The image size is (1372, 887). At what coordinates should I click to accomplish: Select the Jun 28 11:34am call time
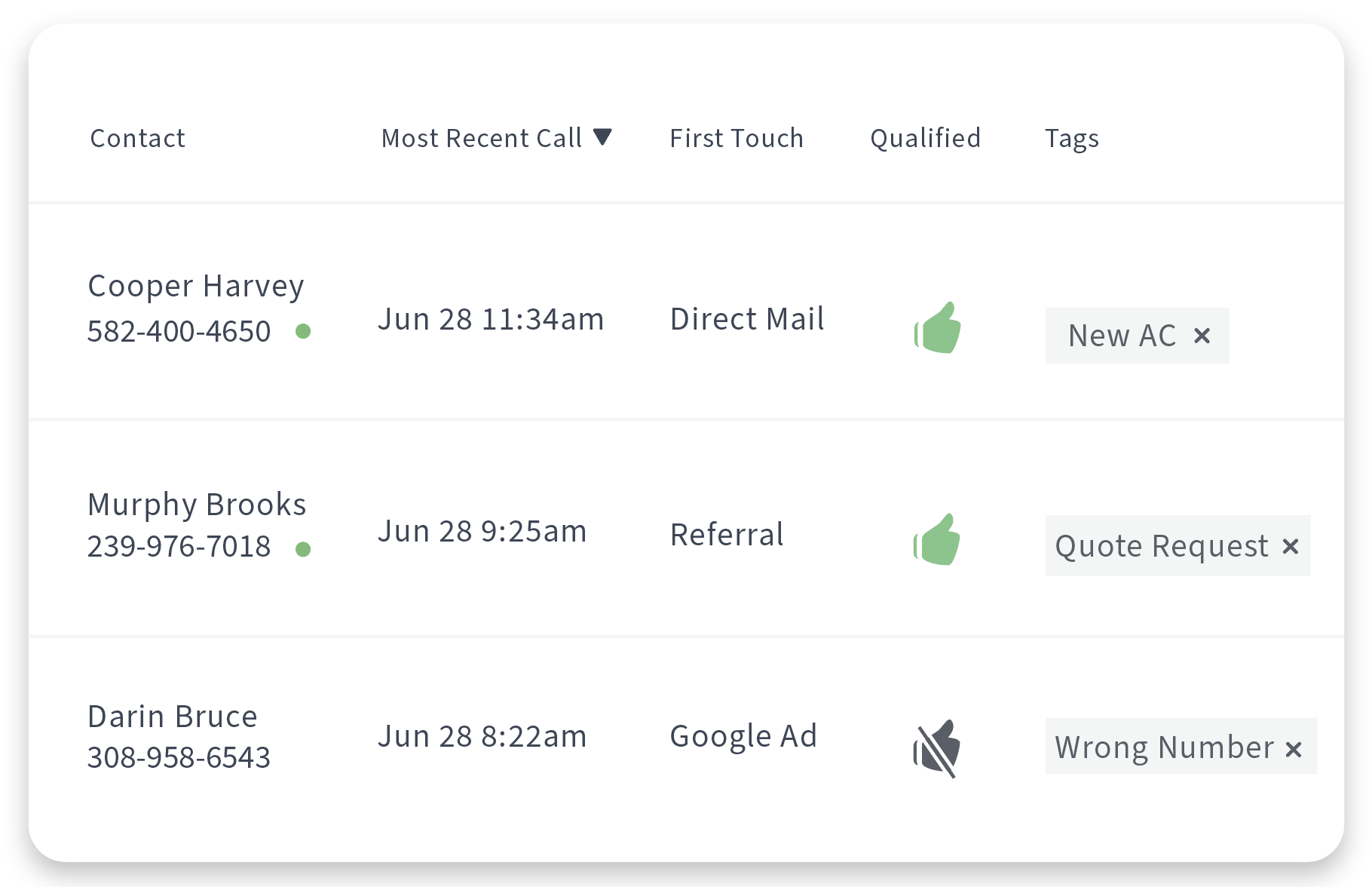pos(491,319)
